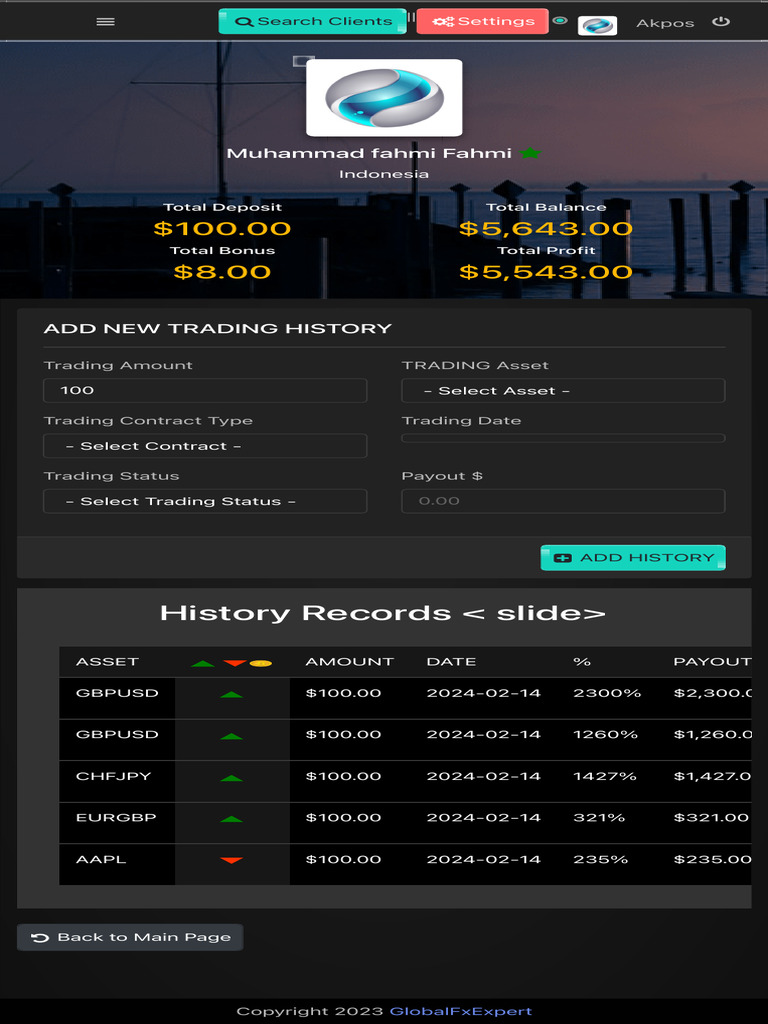This screenshot has height=1024, width=768.
Task: Click the red down arrow in the AAPL row
Action: coord(231,861)
